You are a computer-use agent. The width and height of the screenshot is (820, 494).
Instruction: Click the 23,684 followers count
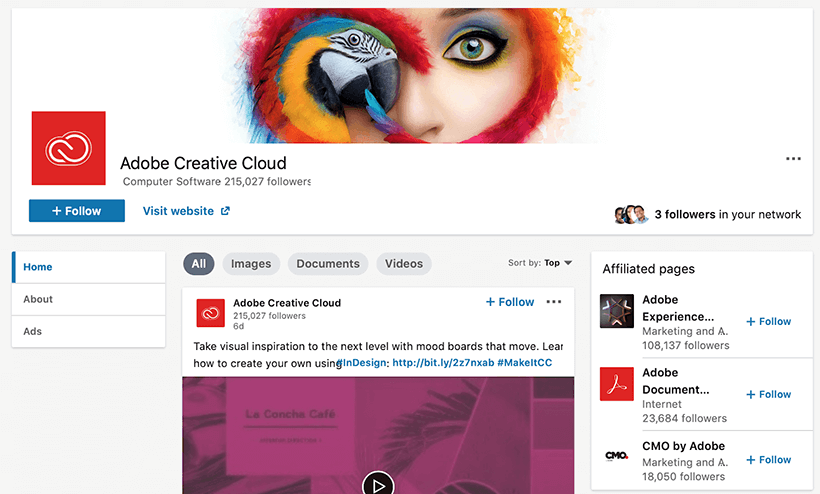[685, 418]
